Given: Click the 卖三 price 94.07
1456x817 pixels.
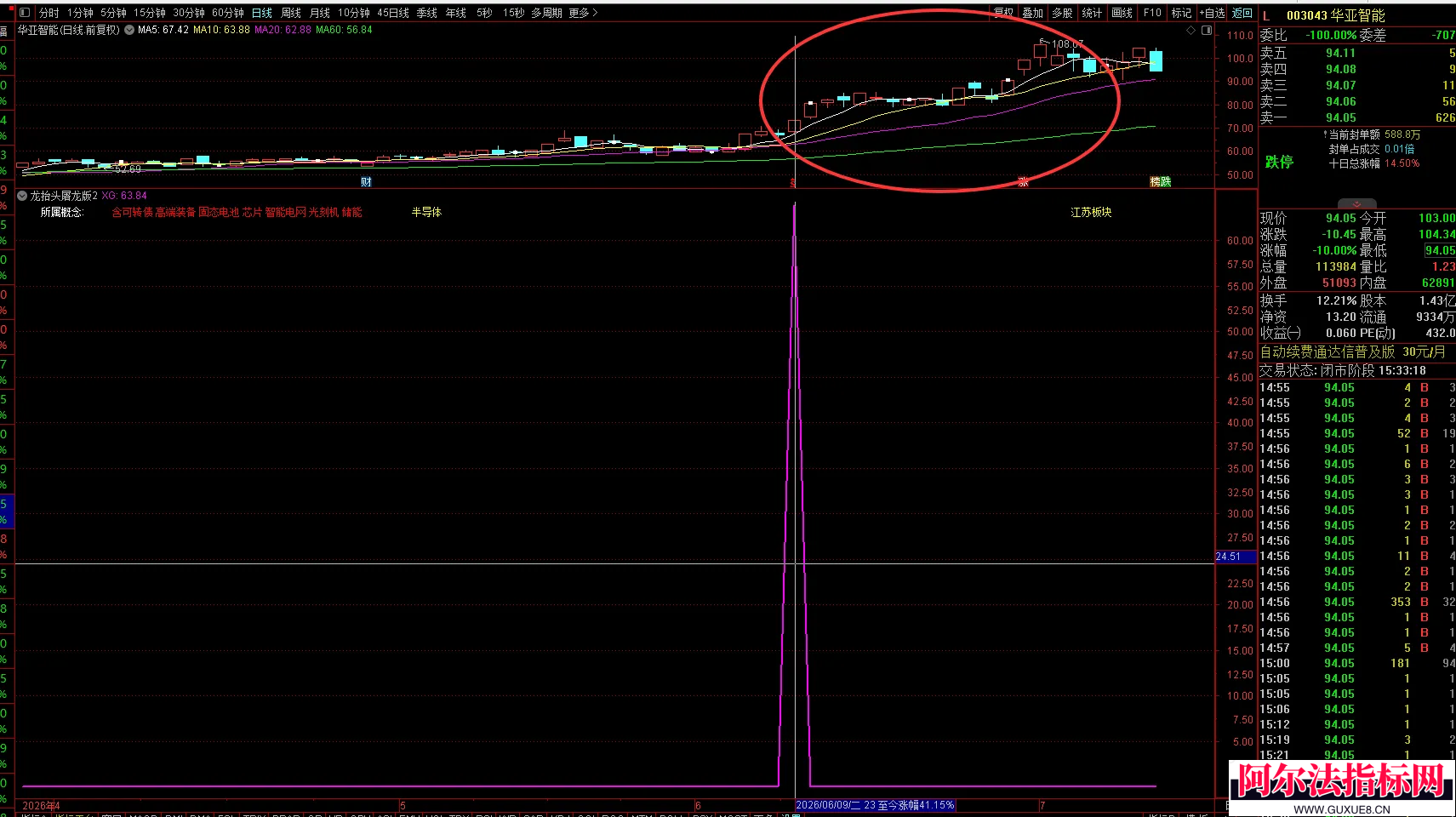Looking at the screenshot, I should click(x=1340, y=85).
